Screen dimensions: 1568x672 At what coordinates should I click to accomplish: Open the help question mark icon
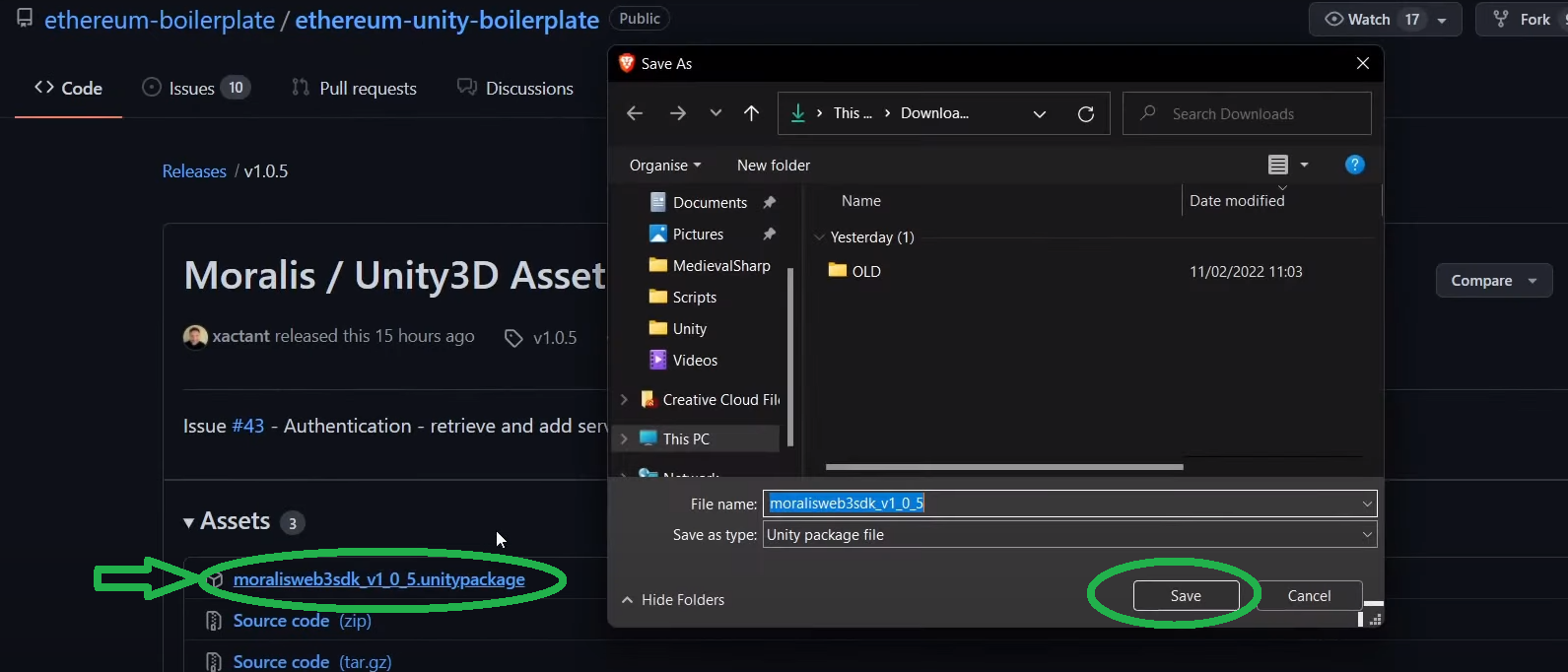click(x=1354, y=165)
